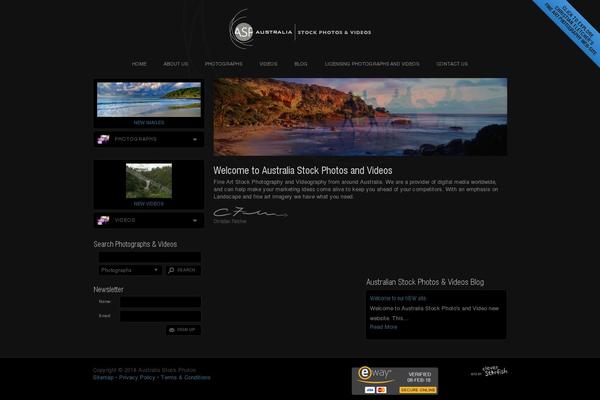Click the blog Read More link
This screenshot has width=600, height=400.
point(383,327)
